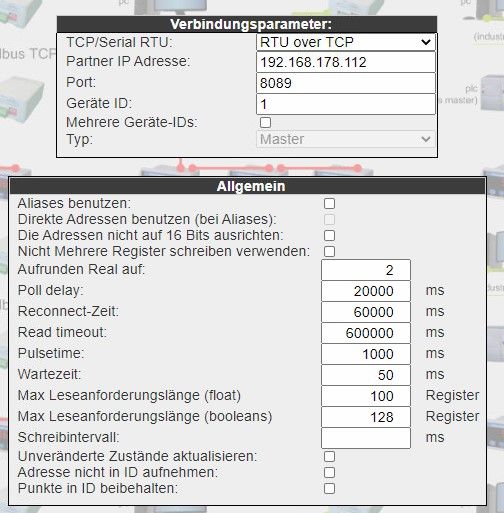Click the Max Leseanforderungslänge (float) field
504x513 pixels.
tap(366, 396)
